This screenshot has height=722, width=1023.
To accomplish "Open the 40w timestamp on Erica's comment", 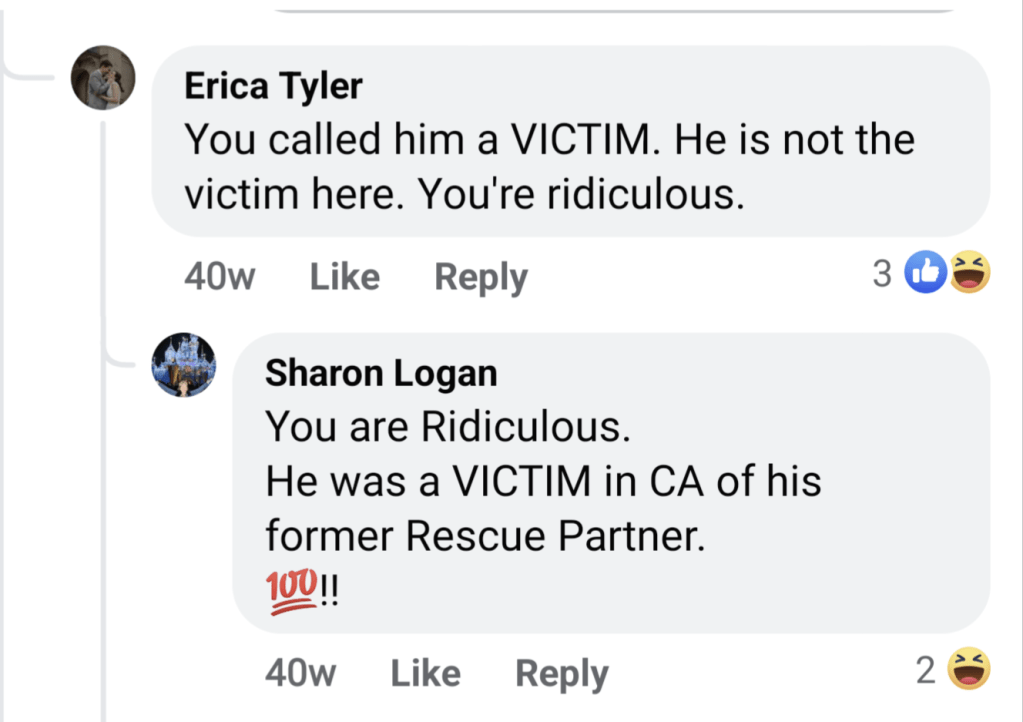I will [219, 276].
